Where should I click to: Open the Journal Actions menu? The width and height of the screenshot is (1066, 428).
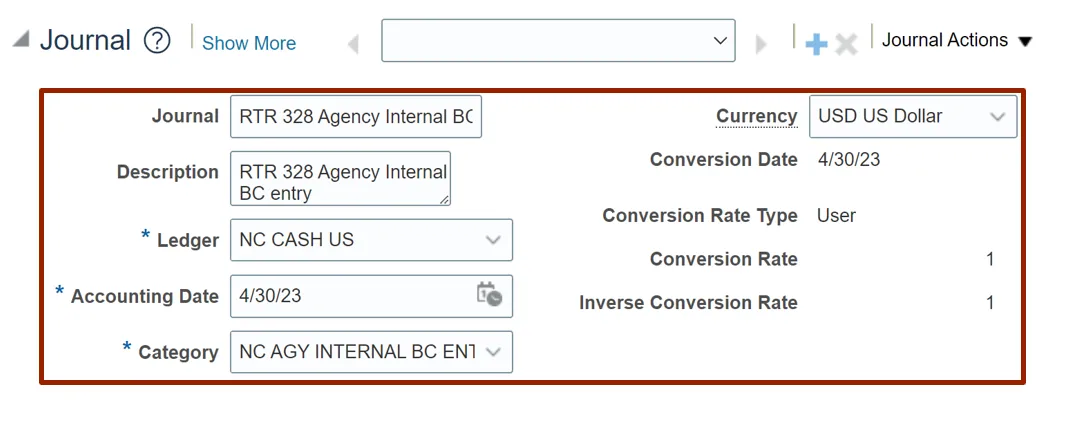point(957,41)
